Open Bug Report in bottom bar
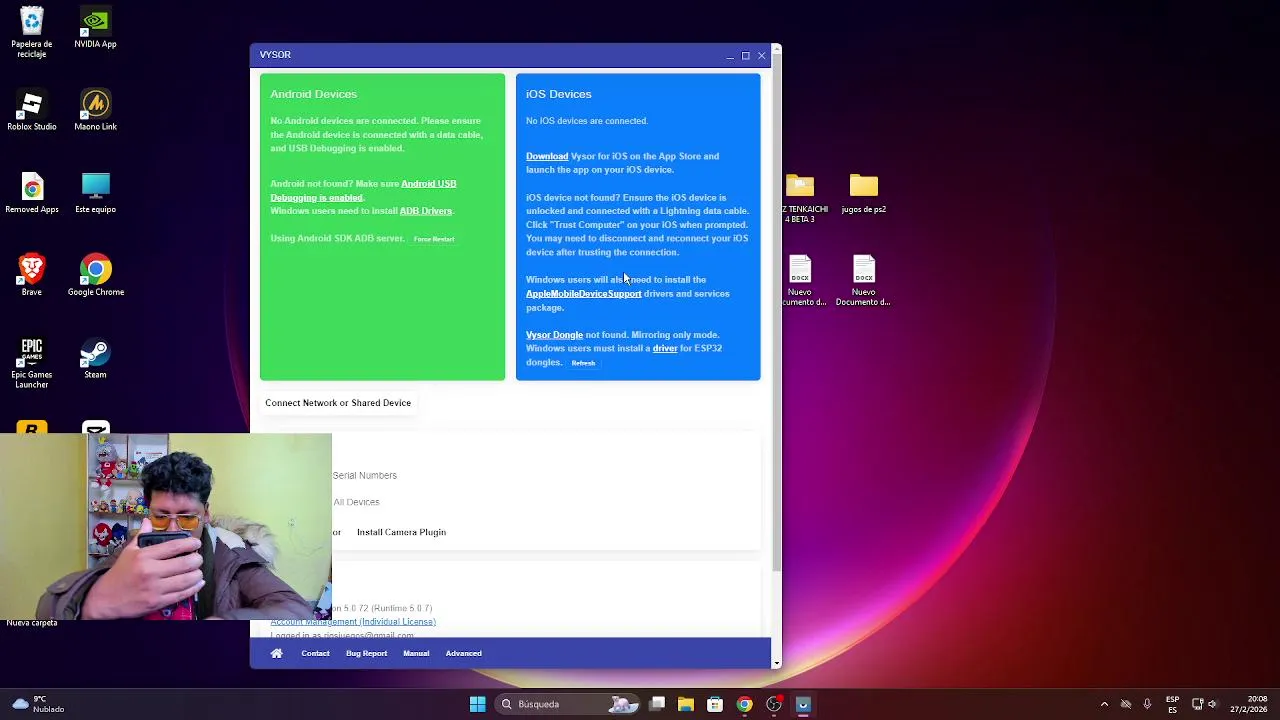 pos(366,653)
